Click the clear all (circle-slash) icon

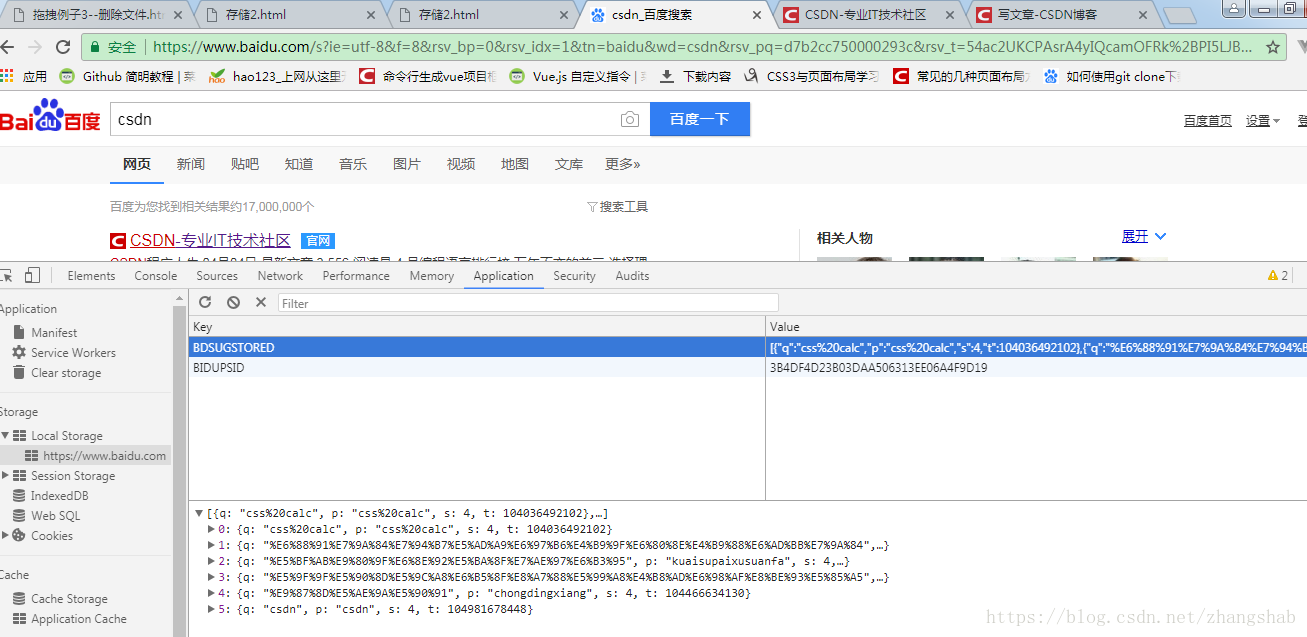click(233, 302)
